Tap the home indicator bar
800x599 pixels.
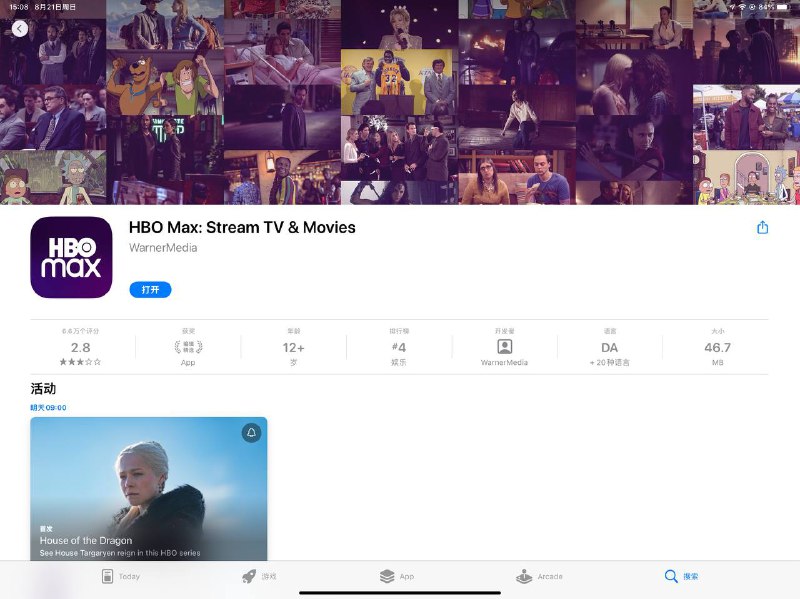tap(400, 593)
